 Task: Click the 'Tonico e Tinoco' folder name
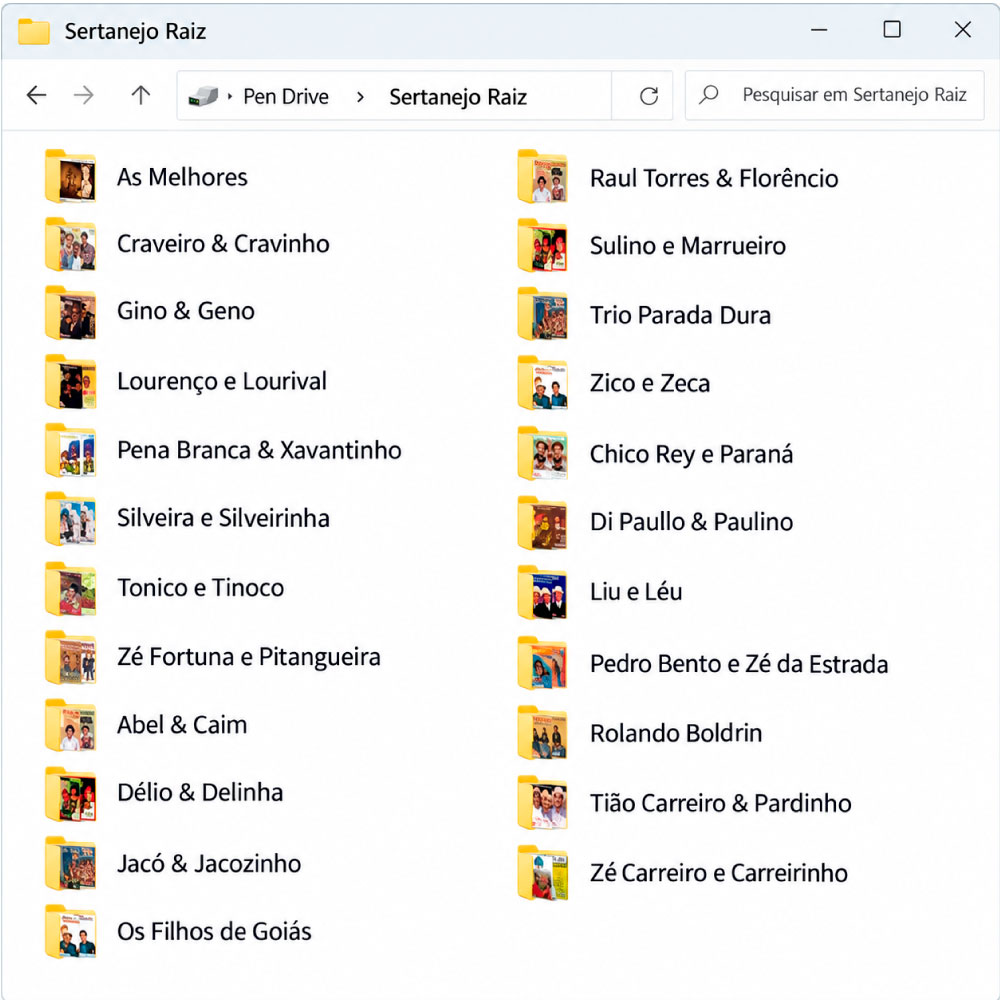200,588
